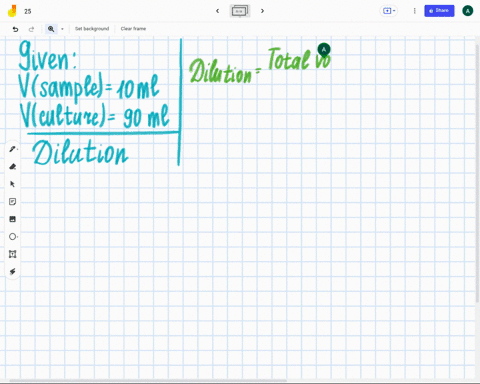Add a text box

point(13,254)
